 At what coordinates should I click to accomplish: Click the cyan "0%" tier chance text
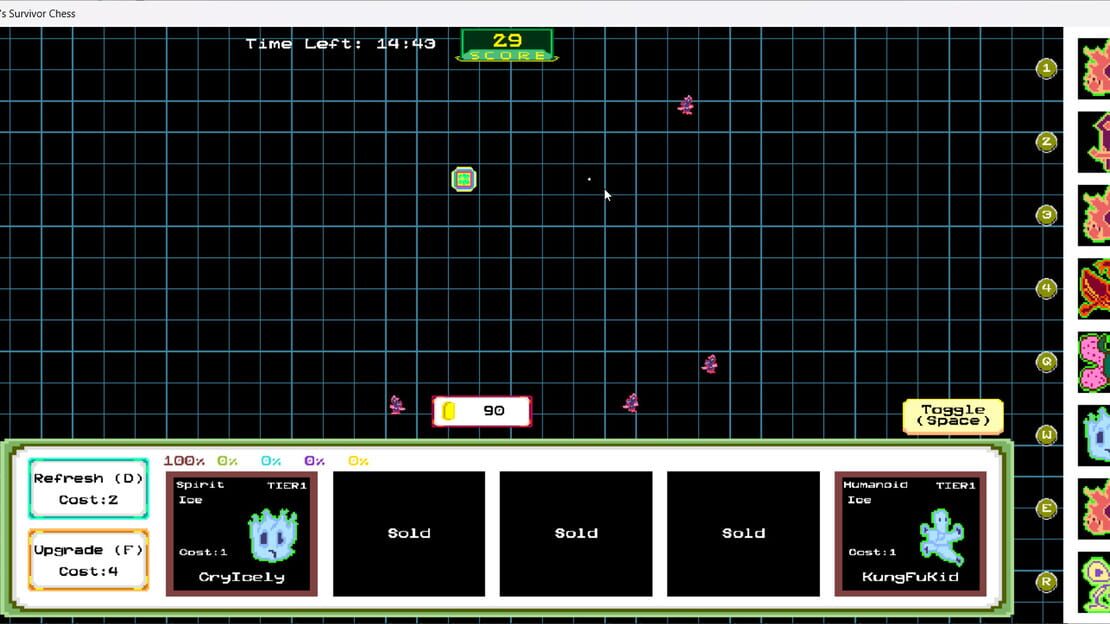(x=271, y=460)
